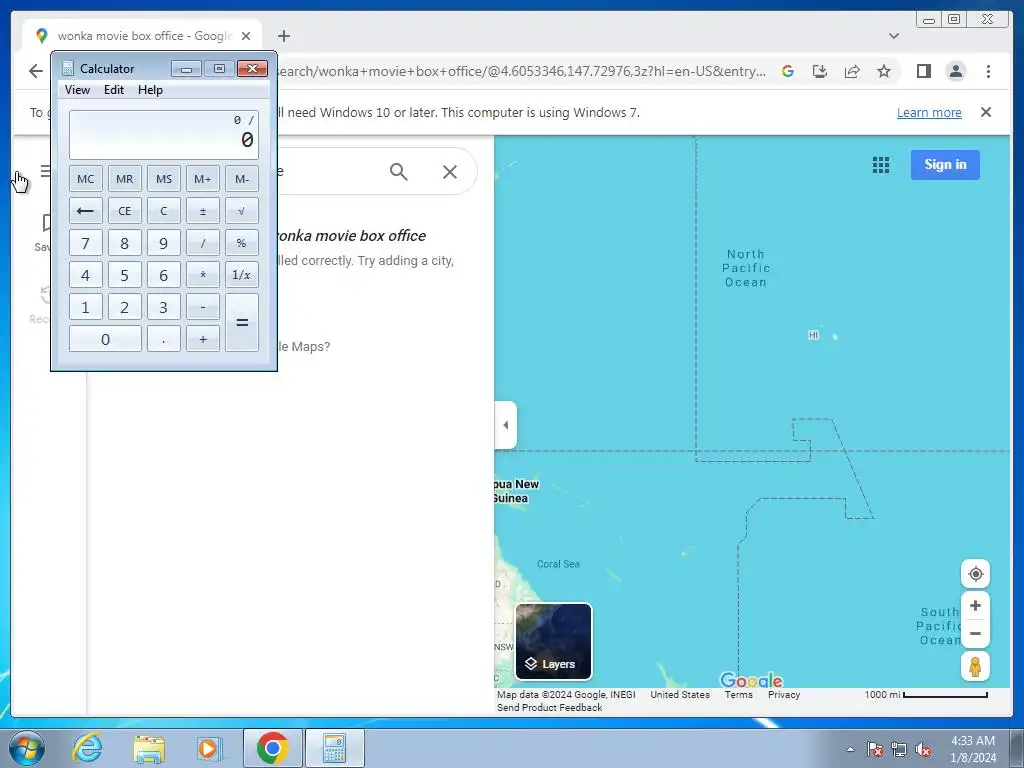
Task: Zoom out on the map
Action: 975,633
